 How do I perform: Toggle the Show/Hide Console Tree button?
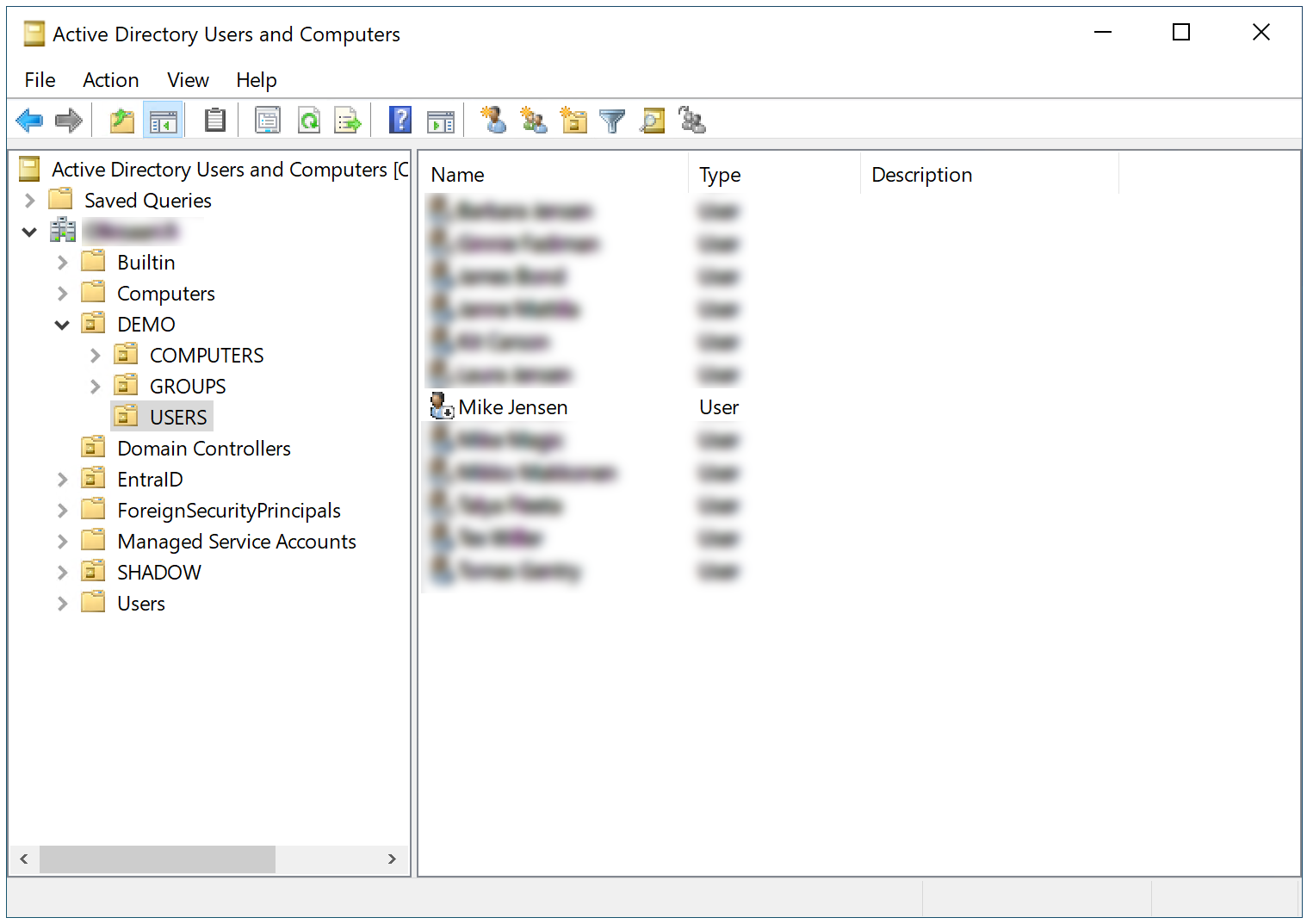click(164, 121)
